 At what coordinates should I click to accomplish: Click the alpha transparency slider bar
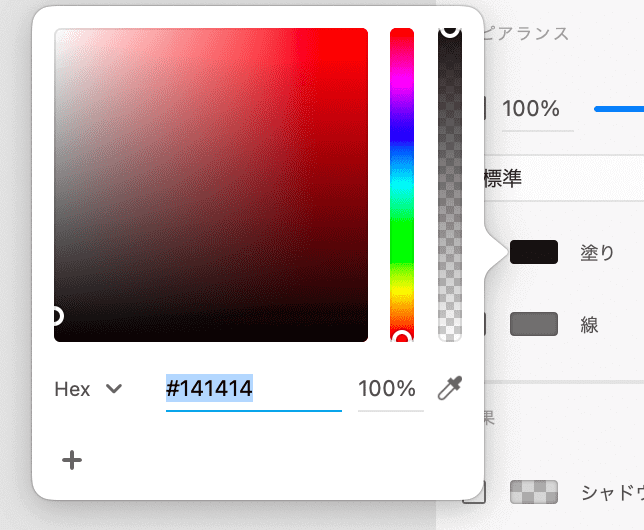(x=450, y=185)
